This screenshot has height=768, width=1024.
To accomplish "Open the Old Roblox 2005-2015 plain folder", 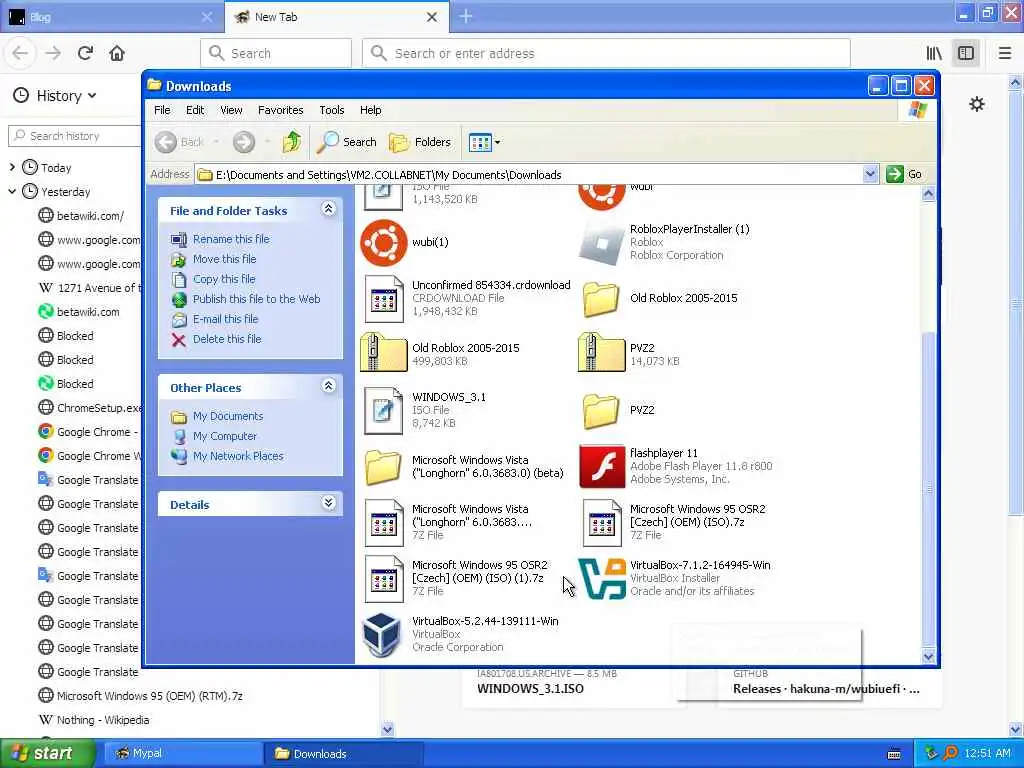I will [601, 299].
